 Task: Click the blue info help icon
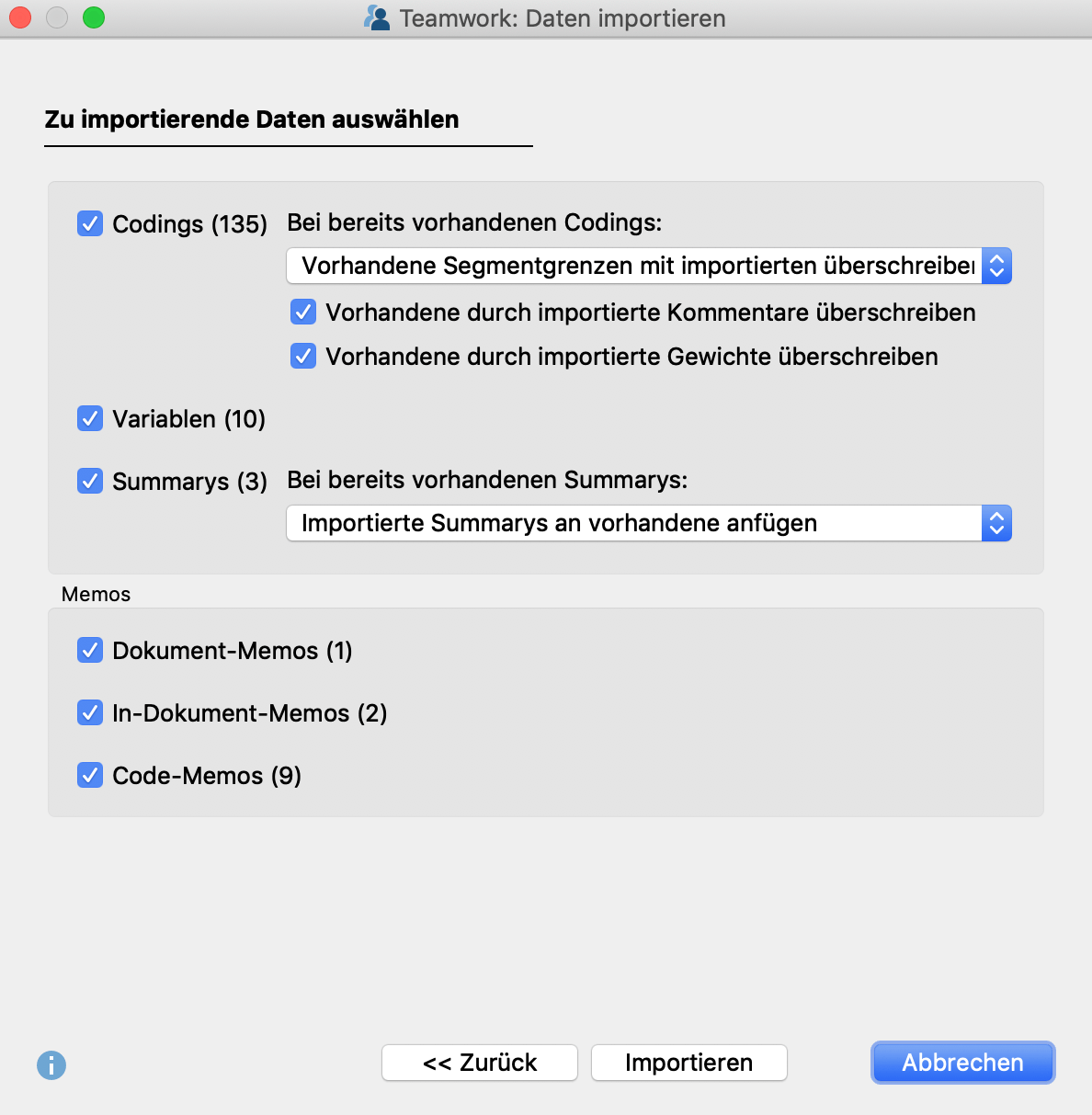pyautogui.click(x=51, y=1065)
